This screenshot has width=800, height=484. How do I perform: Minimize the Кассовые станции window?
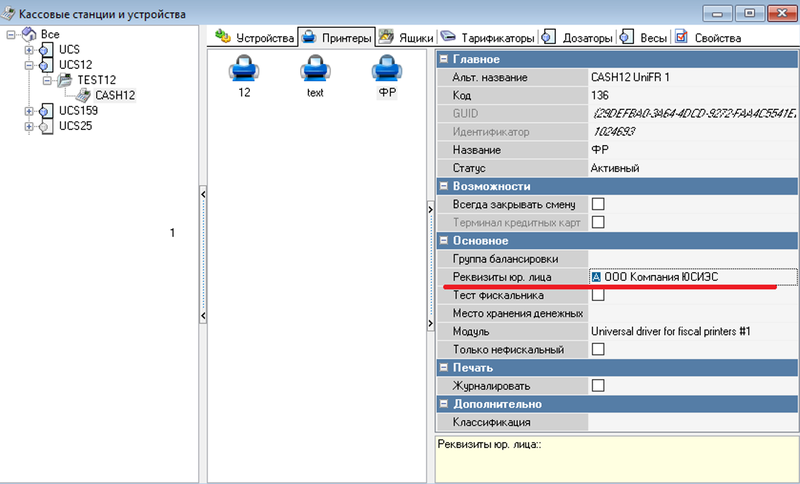[x=718, y=13]
